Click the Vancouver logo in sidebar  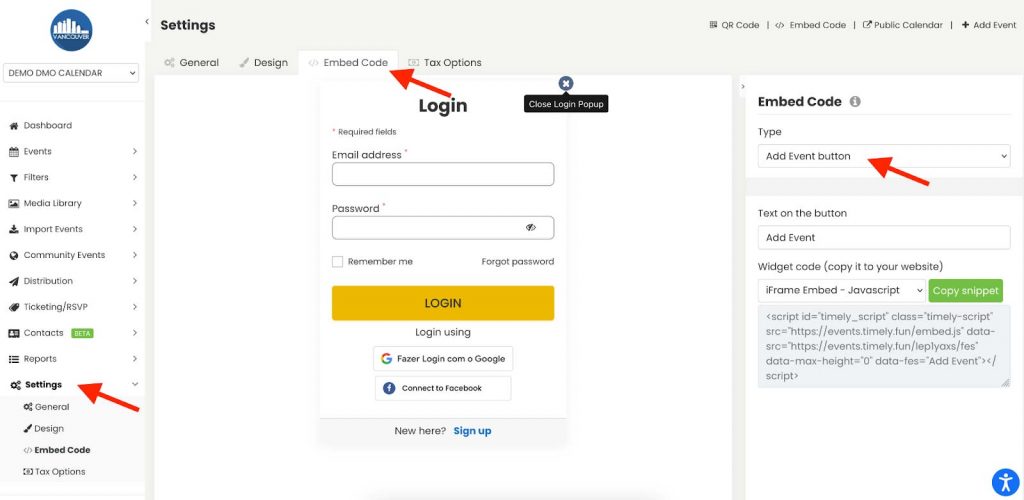[71, 30]
